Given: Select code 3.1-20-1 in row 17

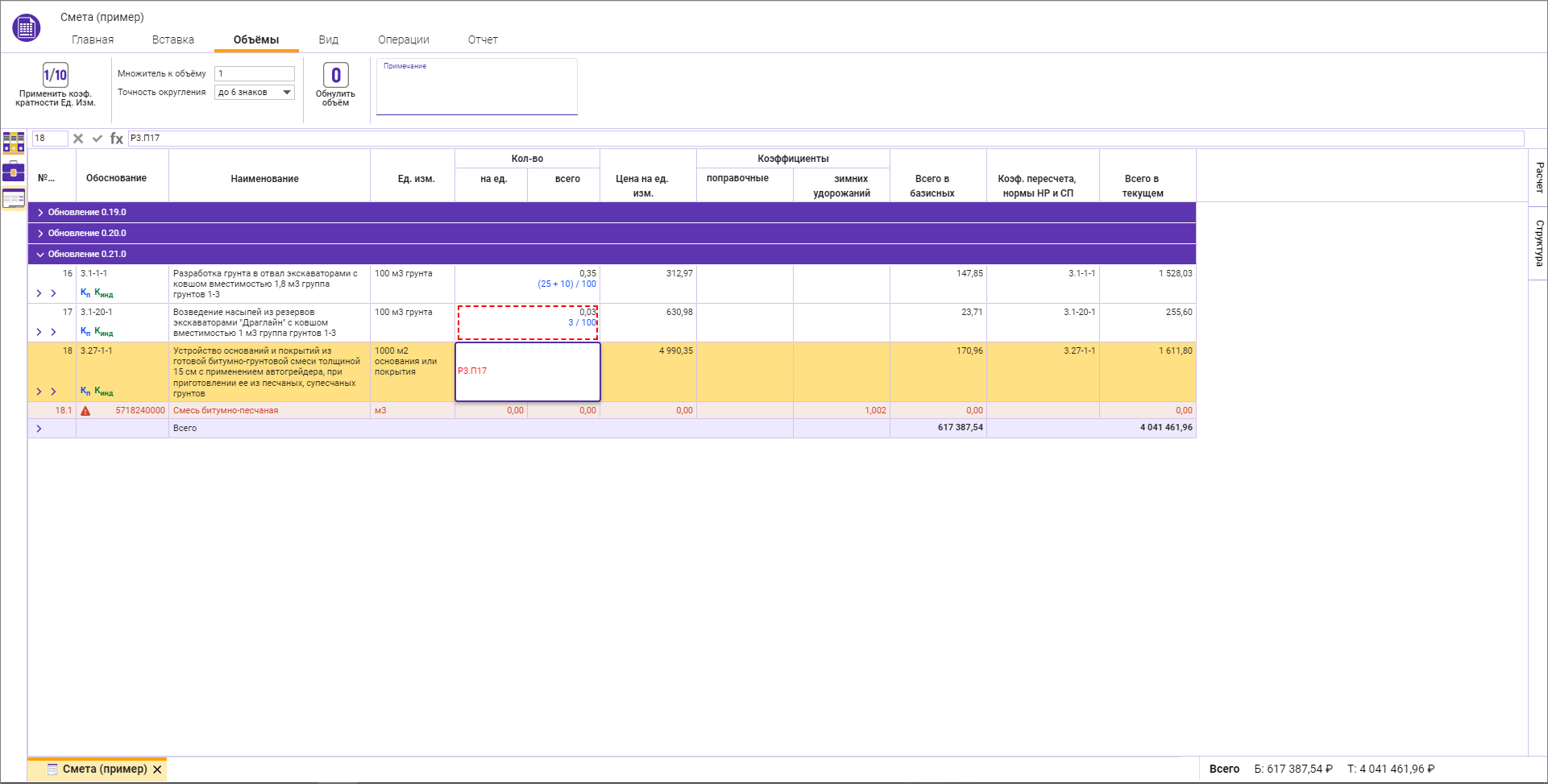Looking at the screenshot, I should tap(97, 313).
